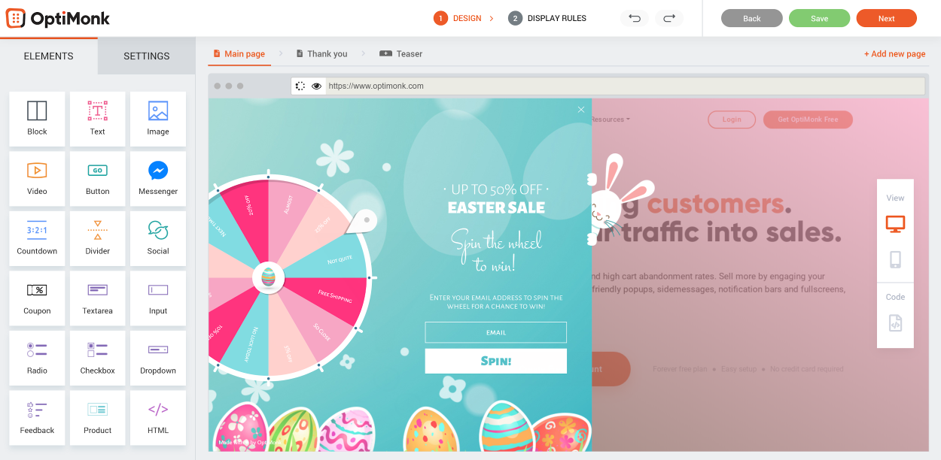Pick the Messenger element icon
941x460 pixels.
[158, 170]
